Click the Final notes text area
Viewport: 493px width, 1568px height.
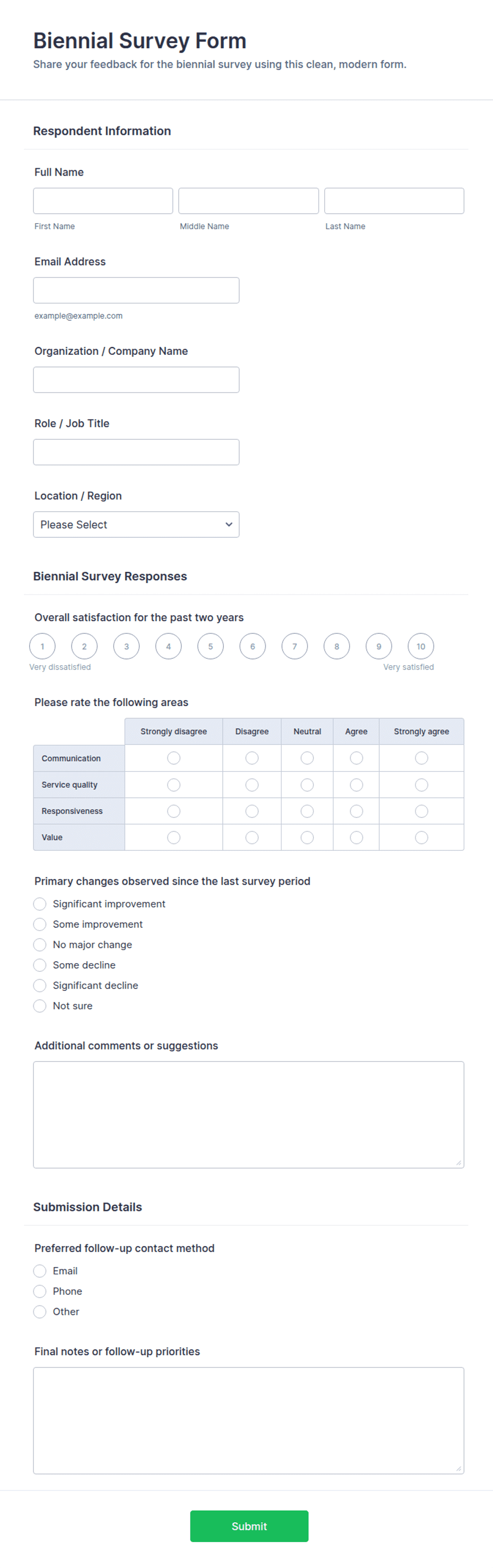click(248, 1420)
